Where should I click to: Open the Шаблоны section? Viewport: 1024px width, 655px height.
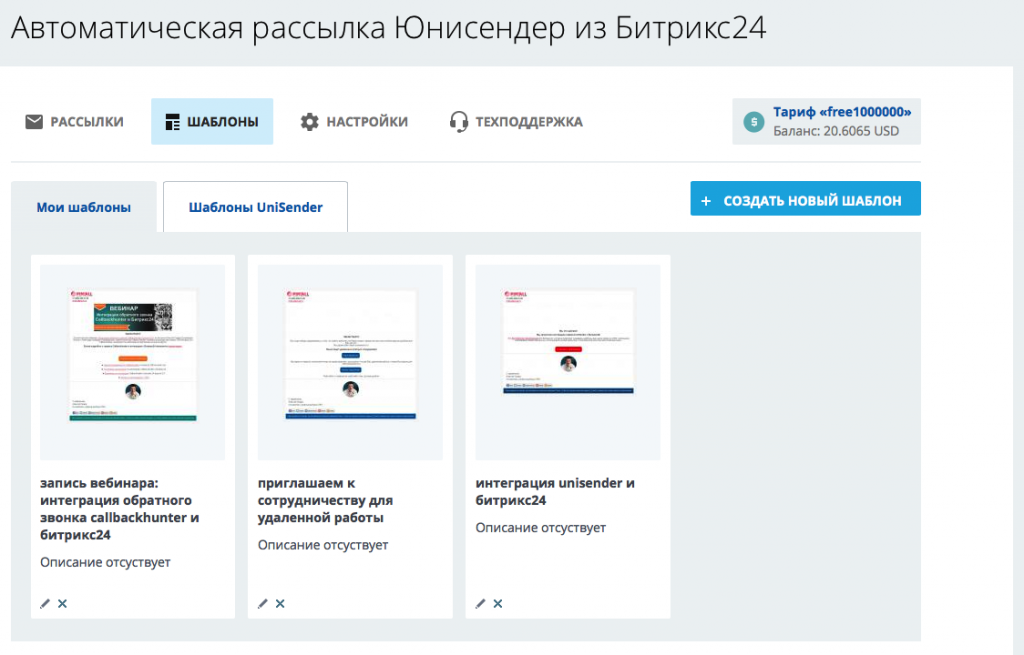pyautogui.click(x=212, y=122)
